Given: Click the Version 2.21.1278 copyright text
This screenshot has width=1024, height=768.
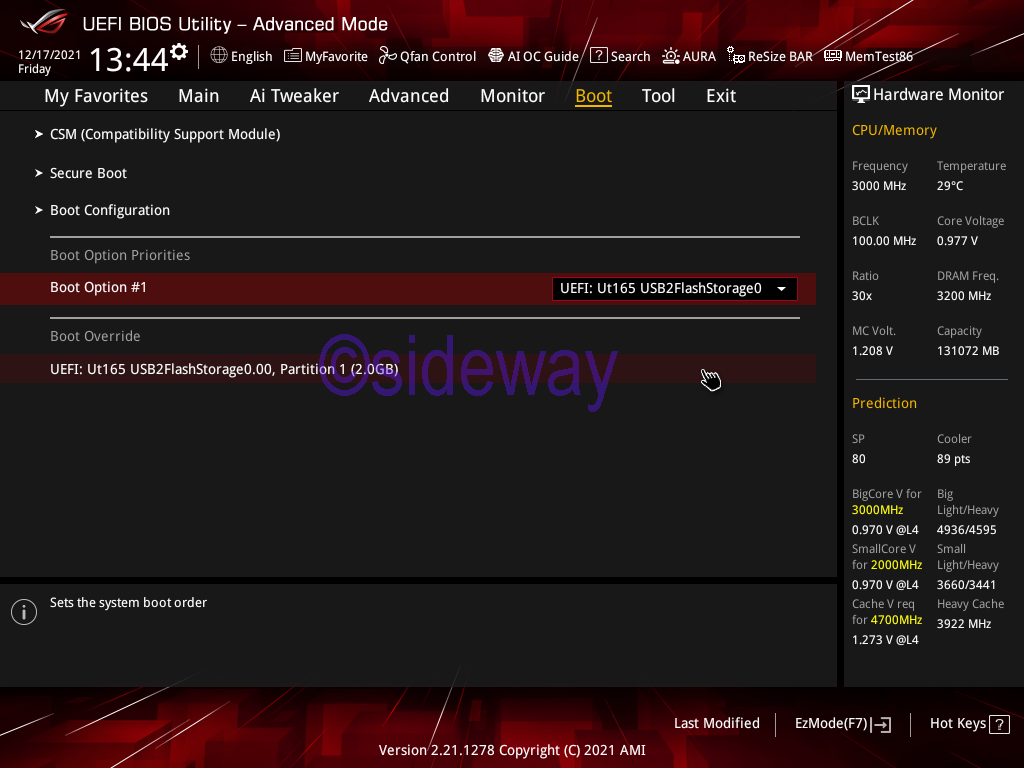Looking at the screenshot, I should tap(512, 750).
